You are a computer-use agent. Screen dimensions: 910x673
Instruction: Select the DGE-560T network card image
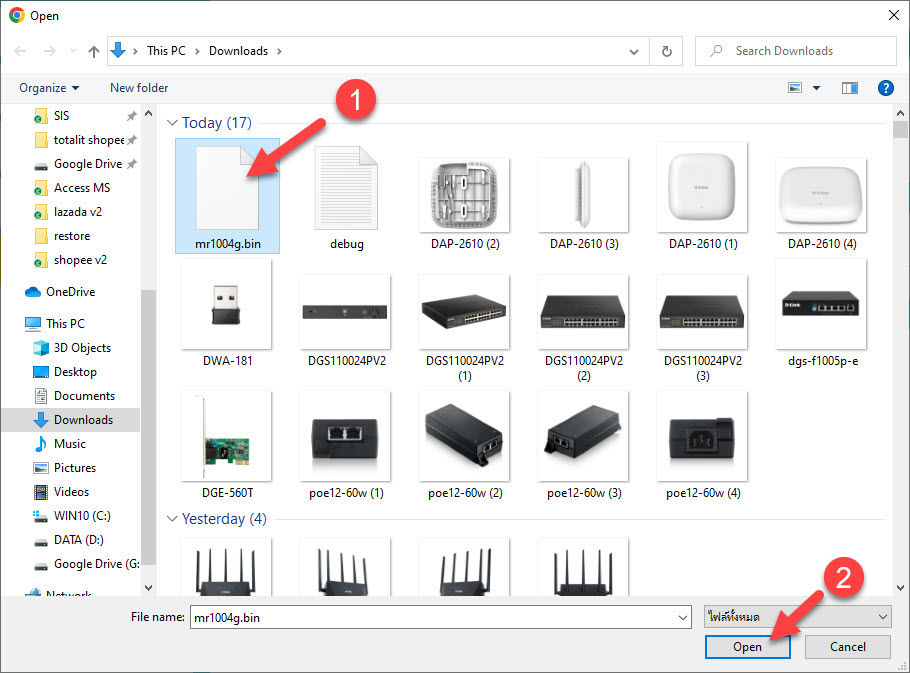point(227,446)
